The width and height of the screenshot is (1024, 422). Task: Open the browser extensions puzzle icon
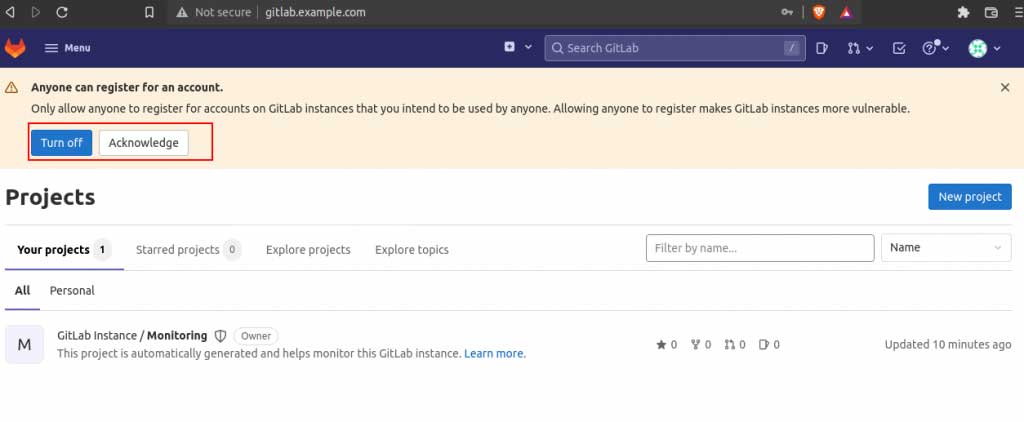coord(963,13)
